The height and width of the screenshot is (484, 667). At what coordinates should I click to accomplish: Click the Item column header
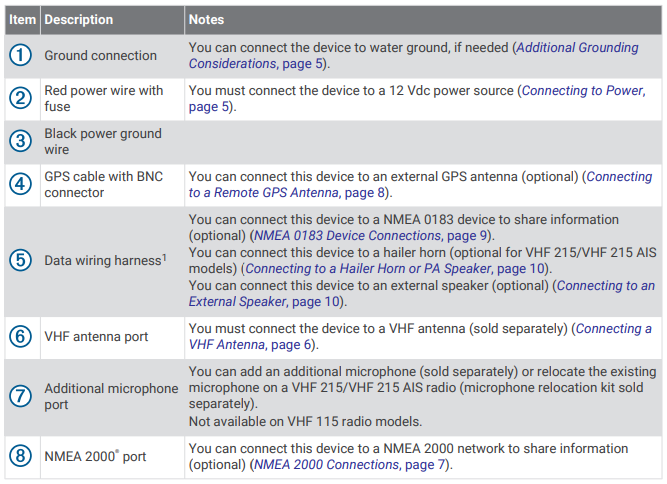pyautogui.click(x=22, y=20)
